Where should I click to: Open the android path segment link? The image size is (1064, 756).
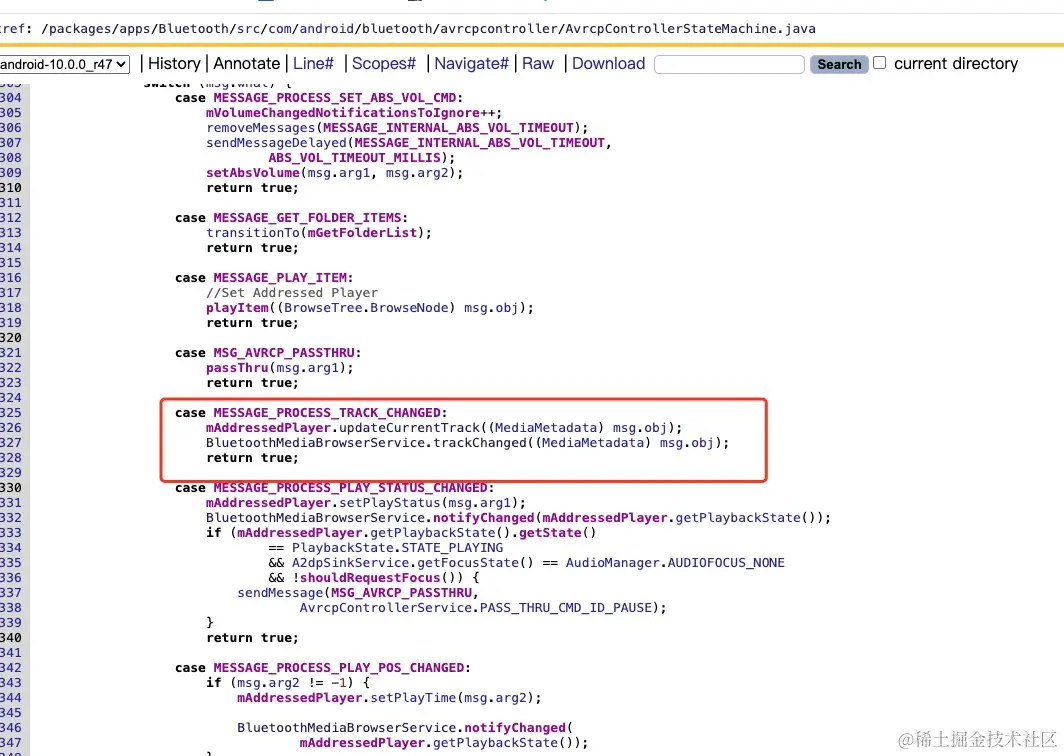point(326,29)
